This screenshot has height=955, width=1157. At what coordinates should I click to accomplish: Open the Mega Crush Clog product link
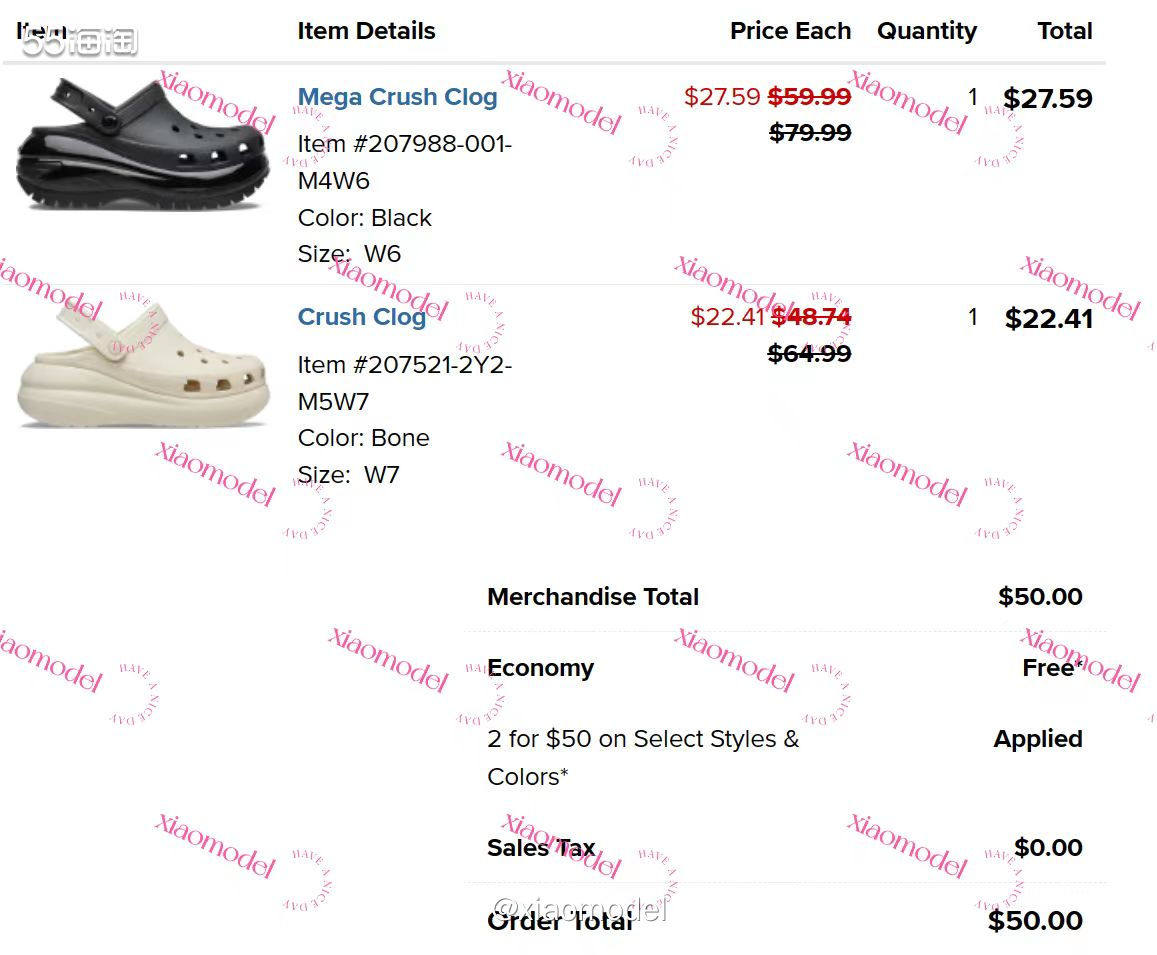tap(397, 97)
